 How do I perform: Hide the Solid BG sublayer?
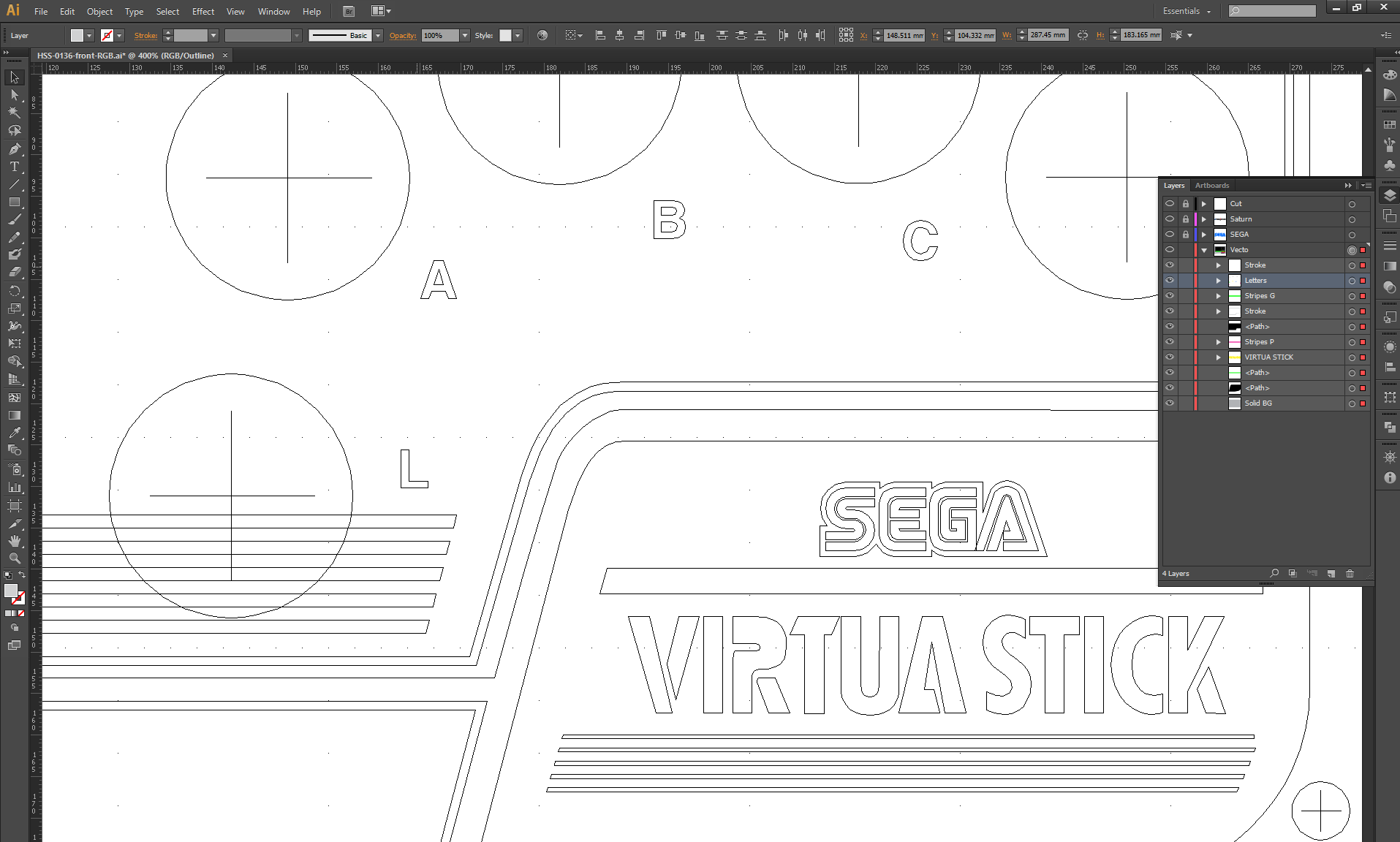point(1170,403)
